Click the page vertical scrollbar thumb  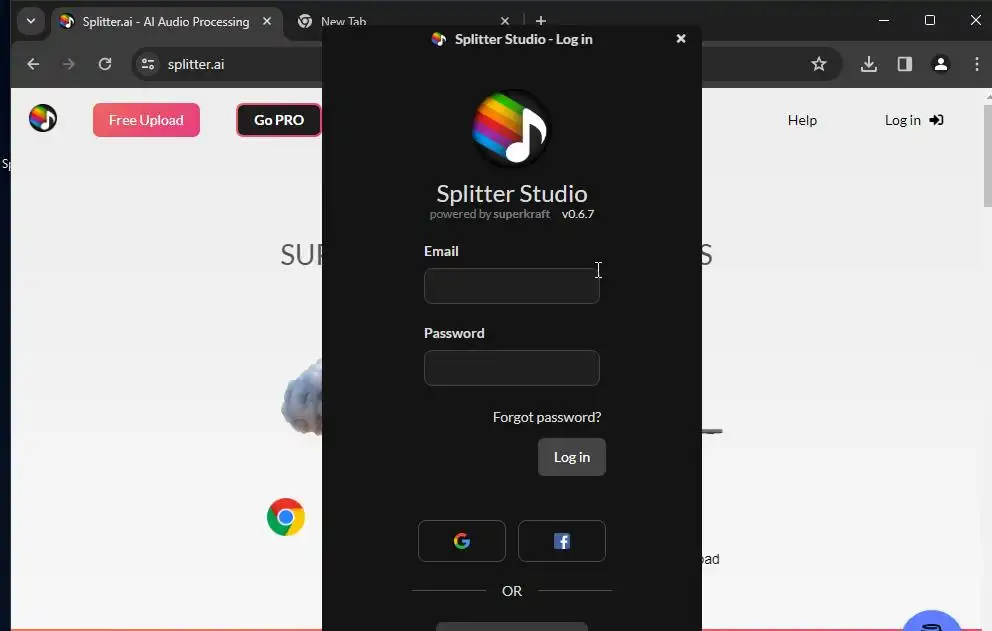(988, 156)
